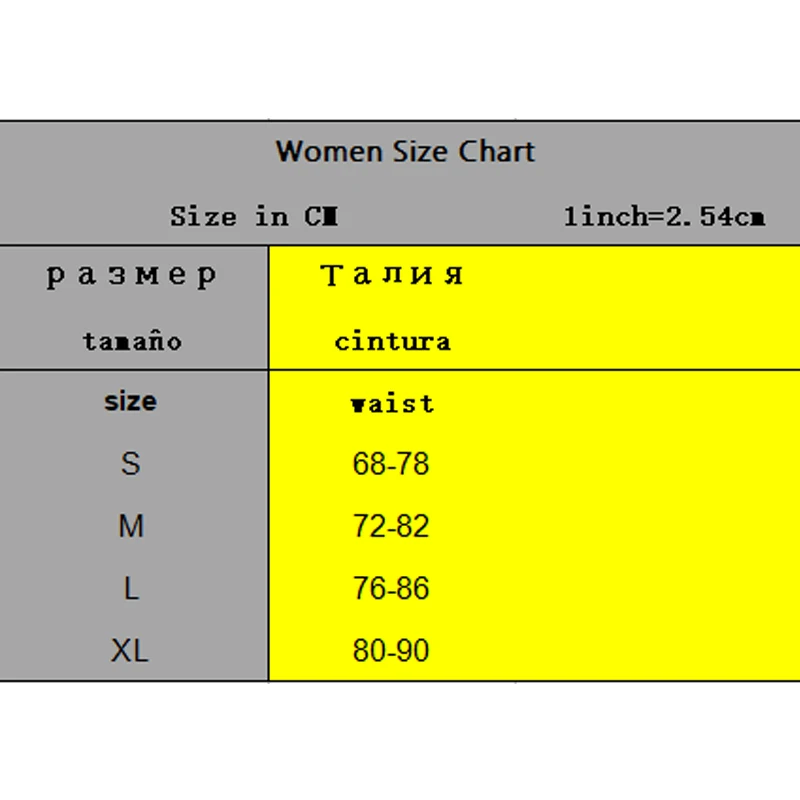This screenshot has width=800, height=800.
Task: Click the 80-90 waist value
Action: [391, 651]
